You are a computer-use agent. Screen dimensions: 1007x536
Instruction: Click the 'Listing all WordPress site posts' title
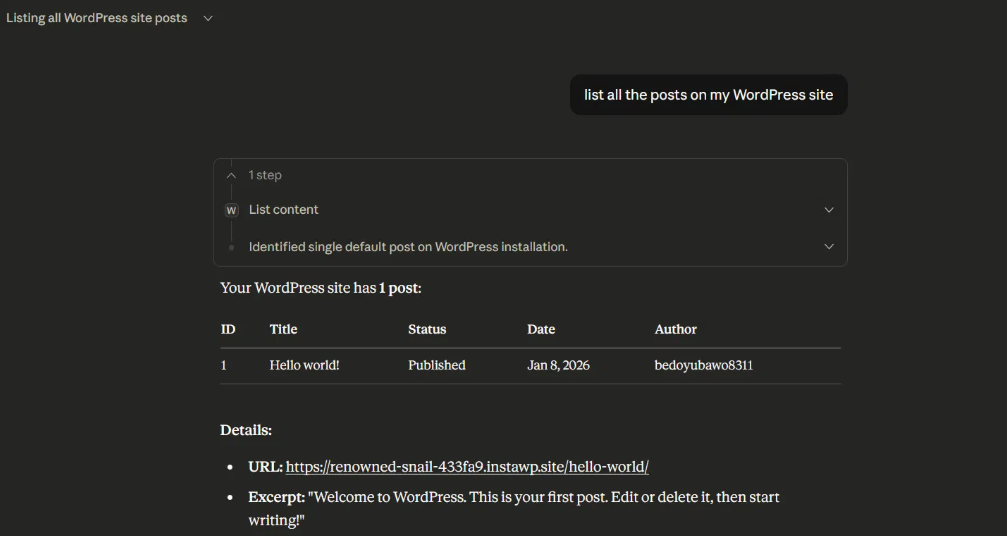(96, 18)
